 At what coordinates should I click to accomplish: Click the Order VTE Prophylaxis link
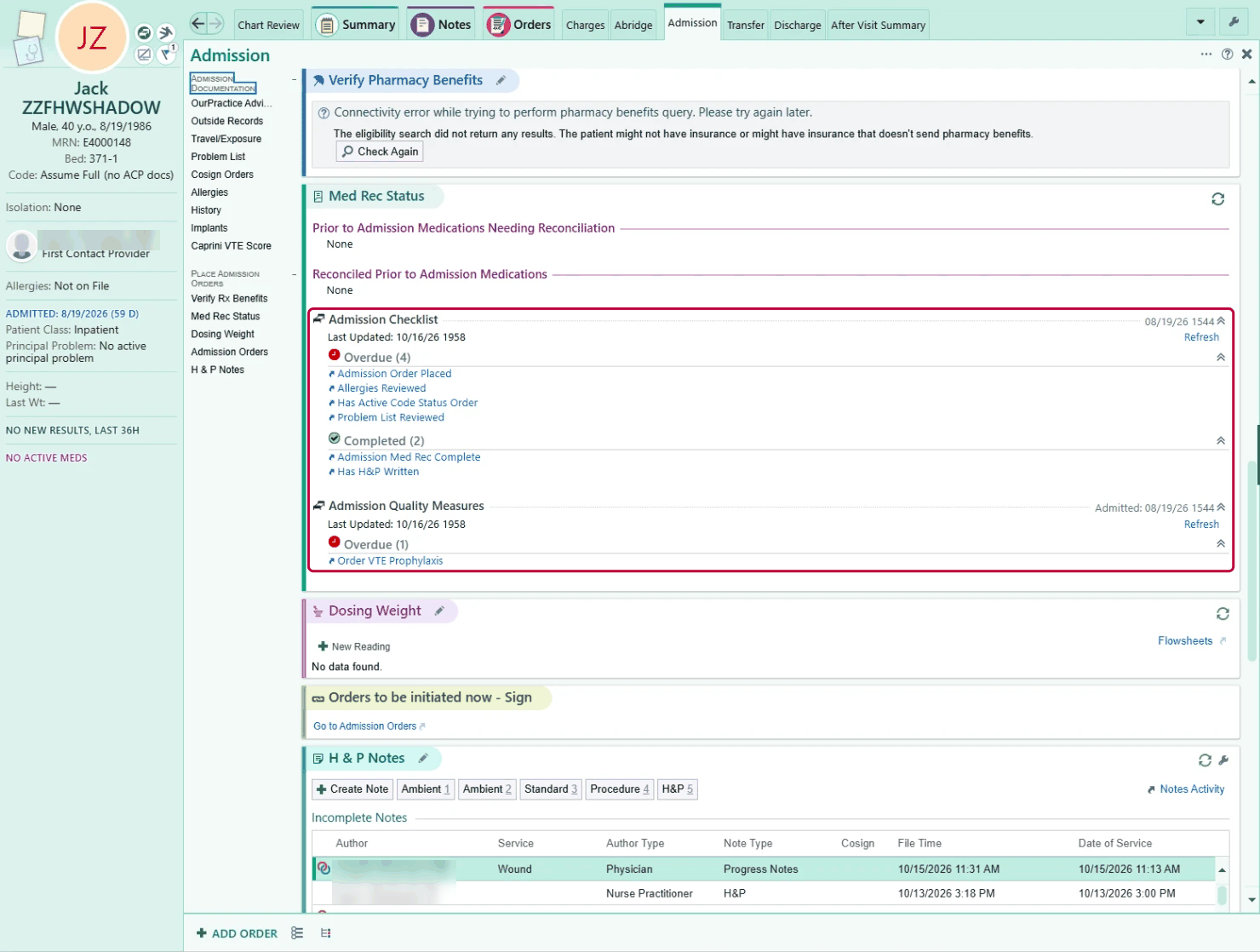point(390,561)
